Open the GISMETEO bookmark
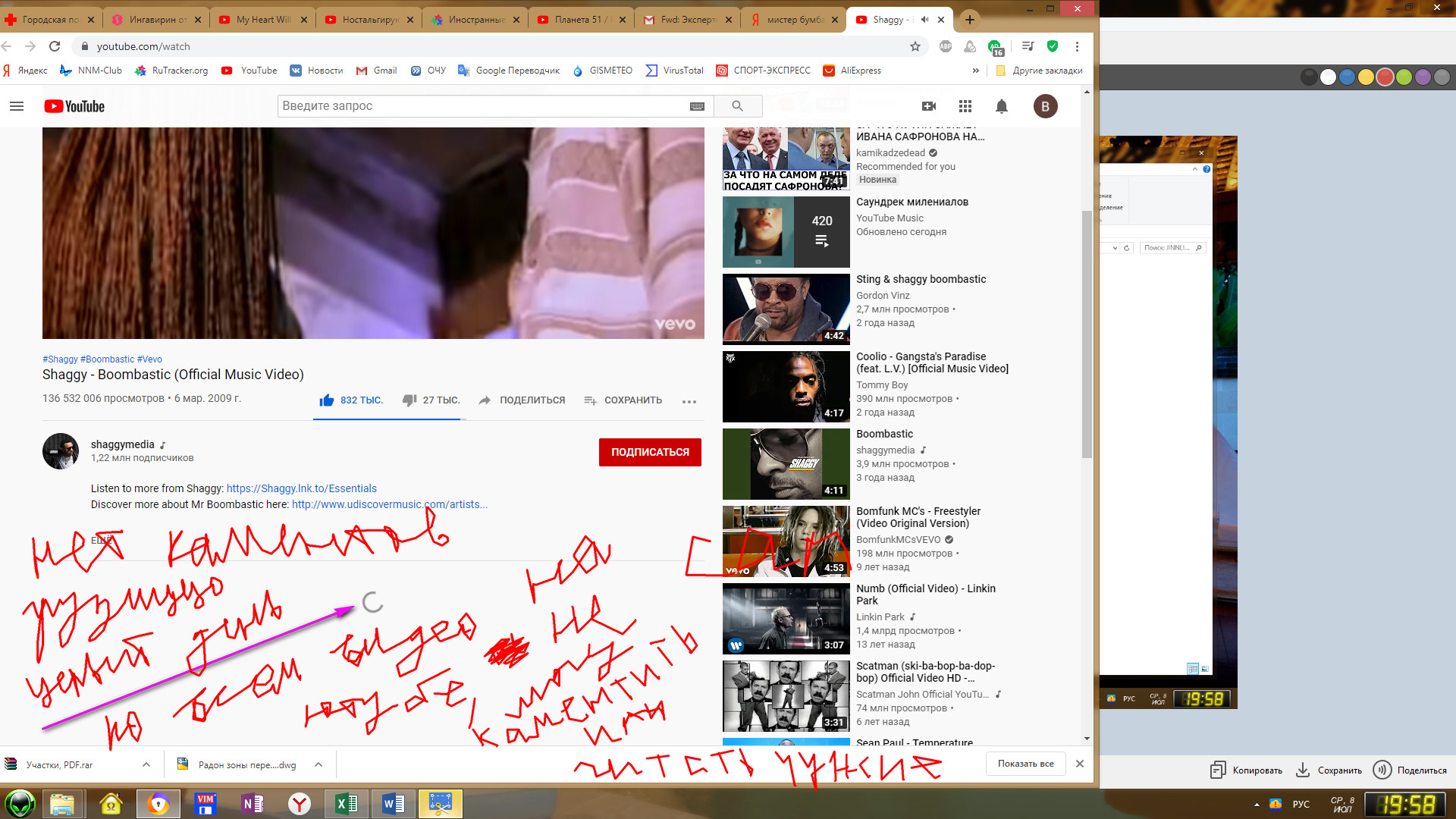 tap(602, 71)
